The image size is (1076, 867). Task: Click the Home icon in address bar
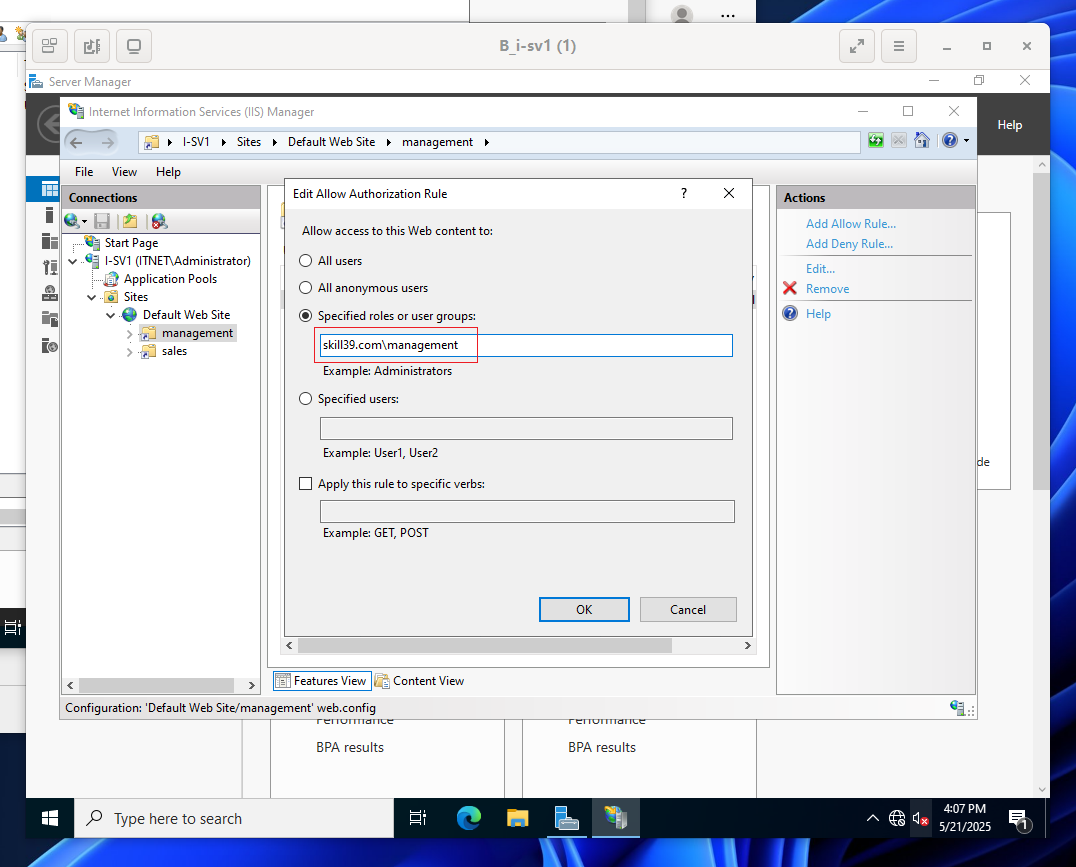pos(922,141)
